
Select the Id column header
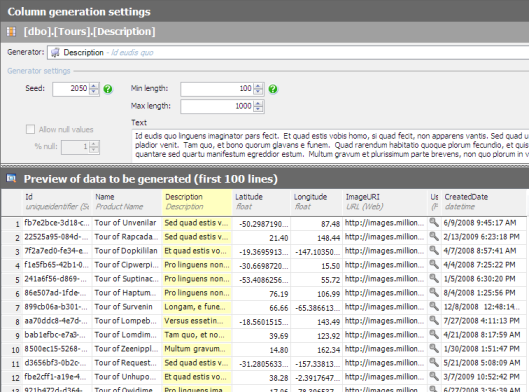point(57,202)
